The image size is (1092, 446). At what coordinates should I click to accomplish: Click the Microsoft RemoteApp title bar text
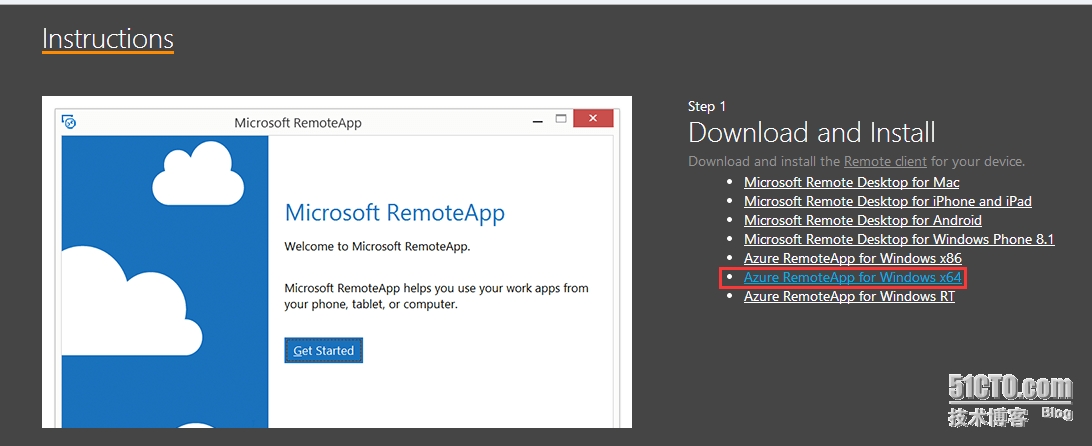click(x=298, y=123)
